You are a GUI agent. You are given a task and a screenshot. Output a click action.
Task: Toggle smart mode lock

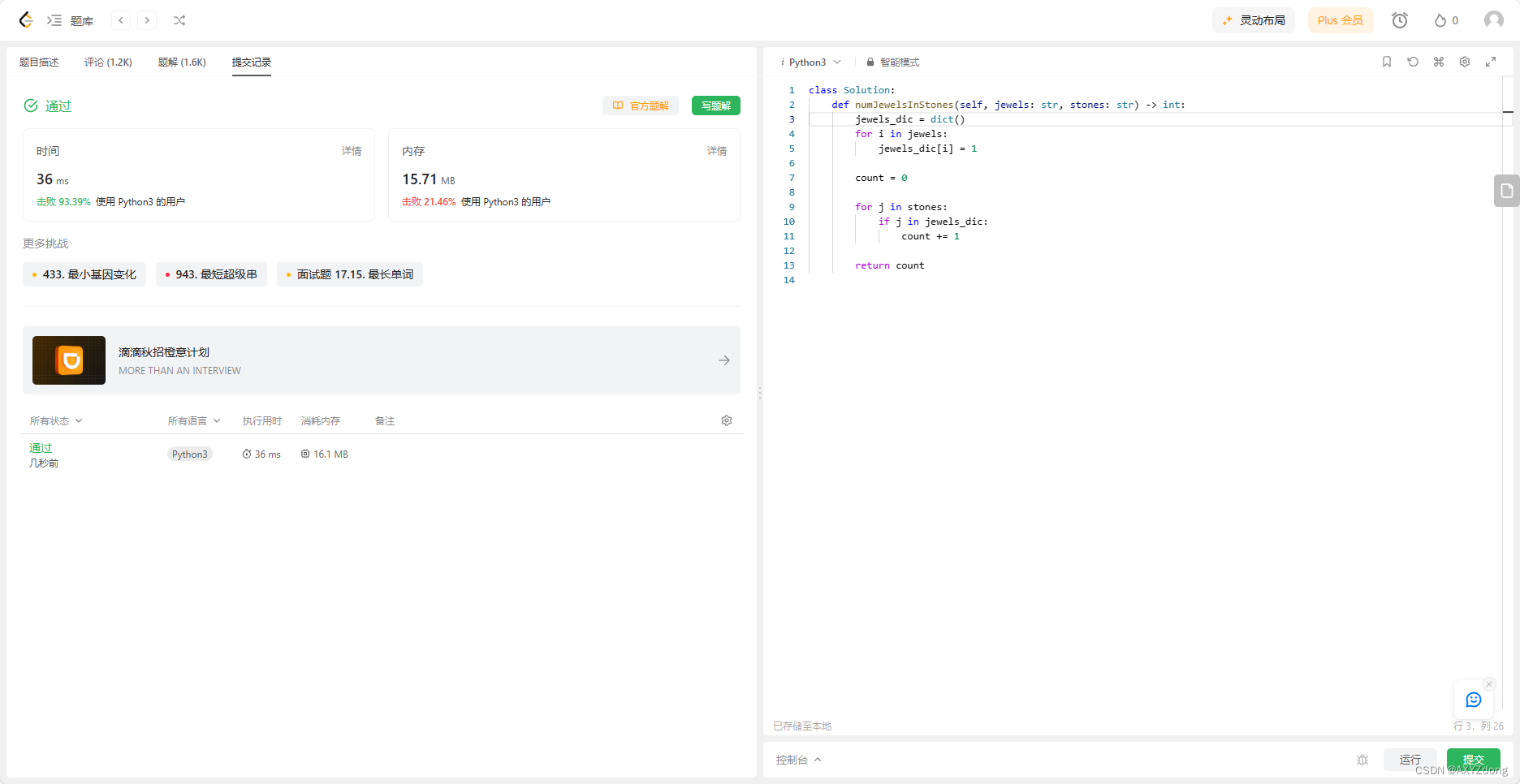(x=892, y=62)
